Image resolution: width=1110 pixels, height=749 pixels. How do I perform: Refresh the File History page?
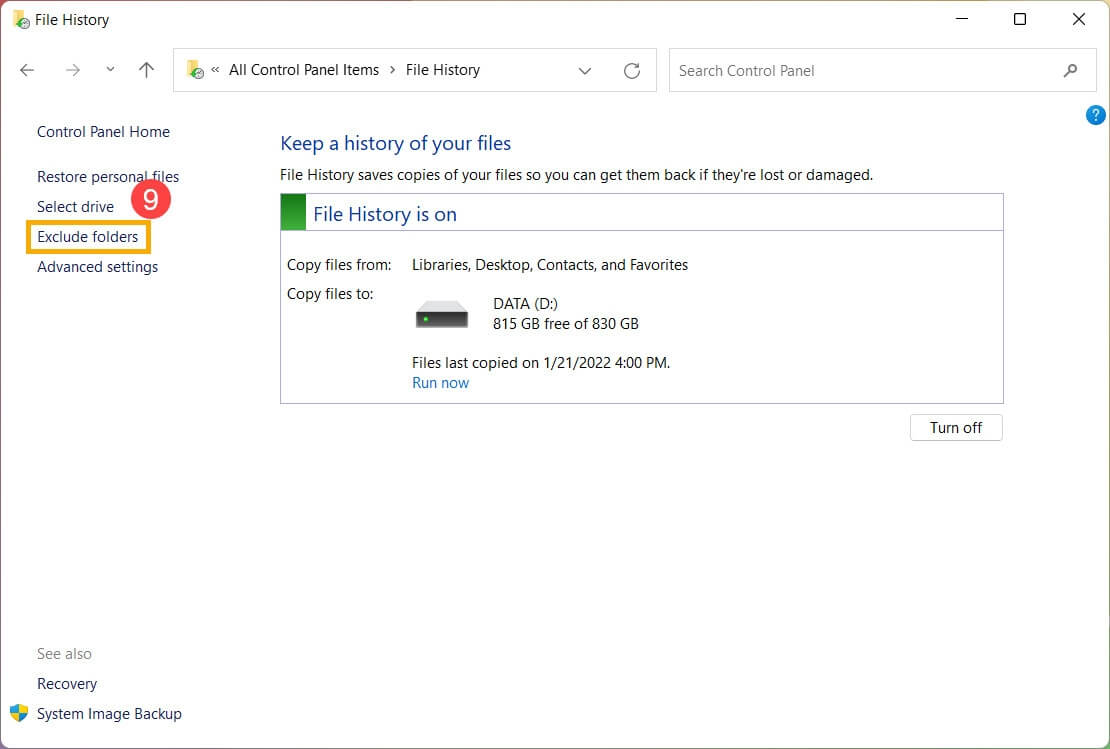click(x=632, y=70)
